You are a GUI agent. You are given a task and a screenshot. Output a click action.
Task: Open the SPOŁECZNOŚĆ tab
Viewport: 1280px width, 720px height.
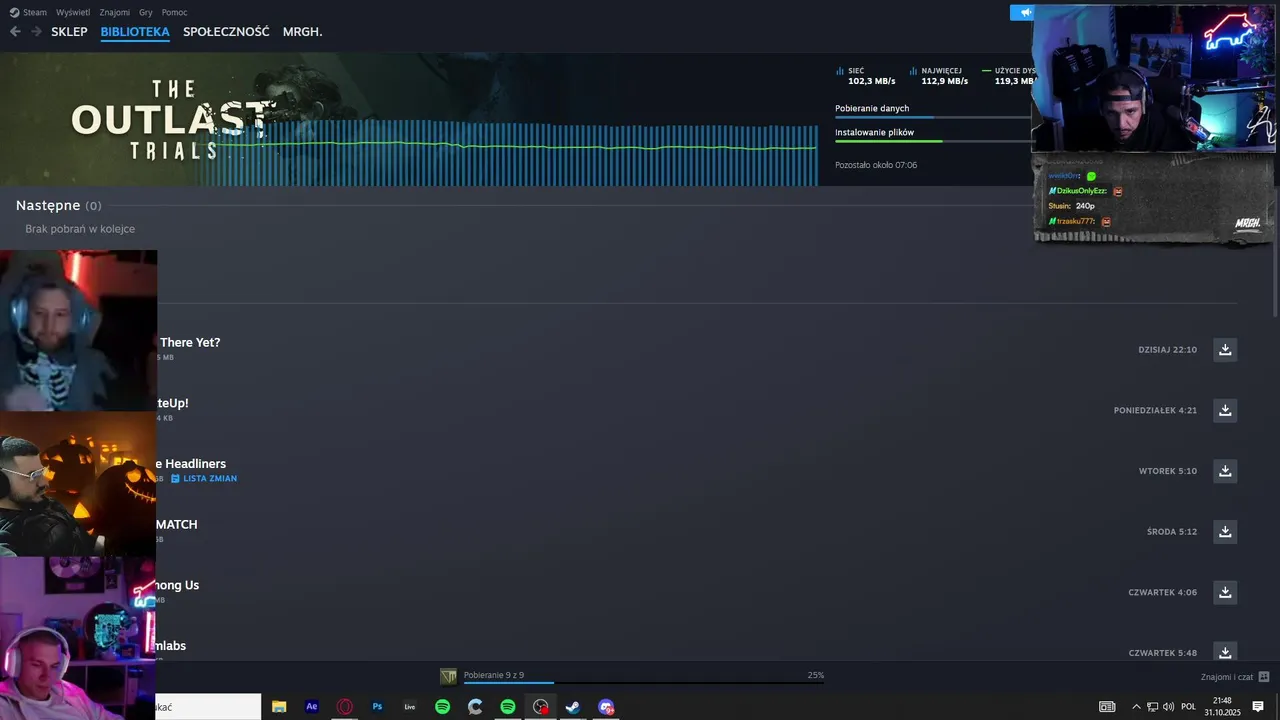(x=226, y=32)
